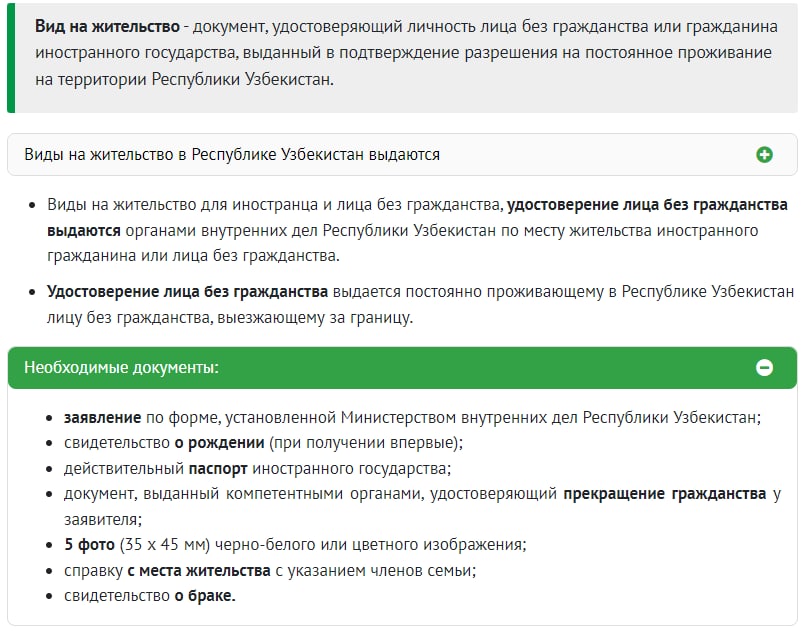Screen dimensions: 807x639
Task: Click the green plus icon on residence permits accordion
Action: point(765,155)
